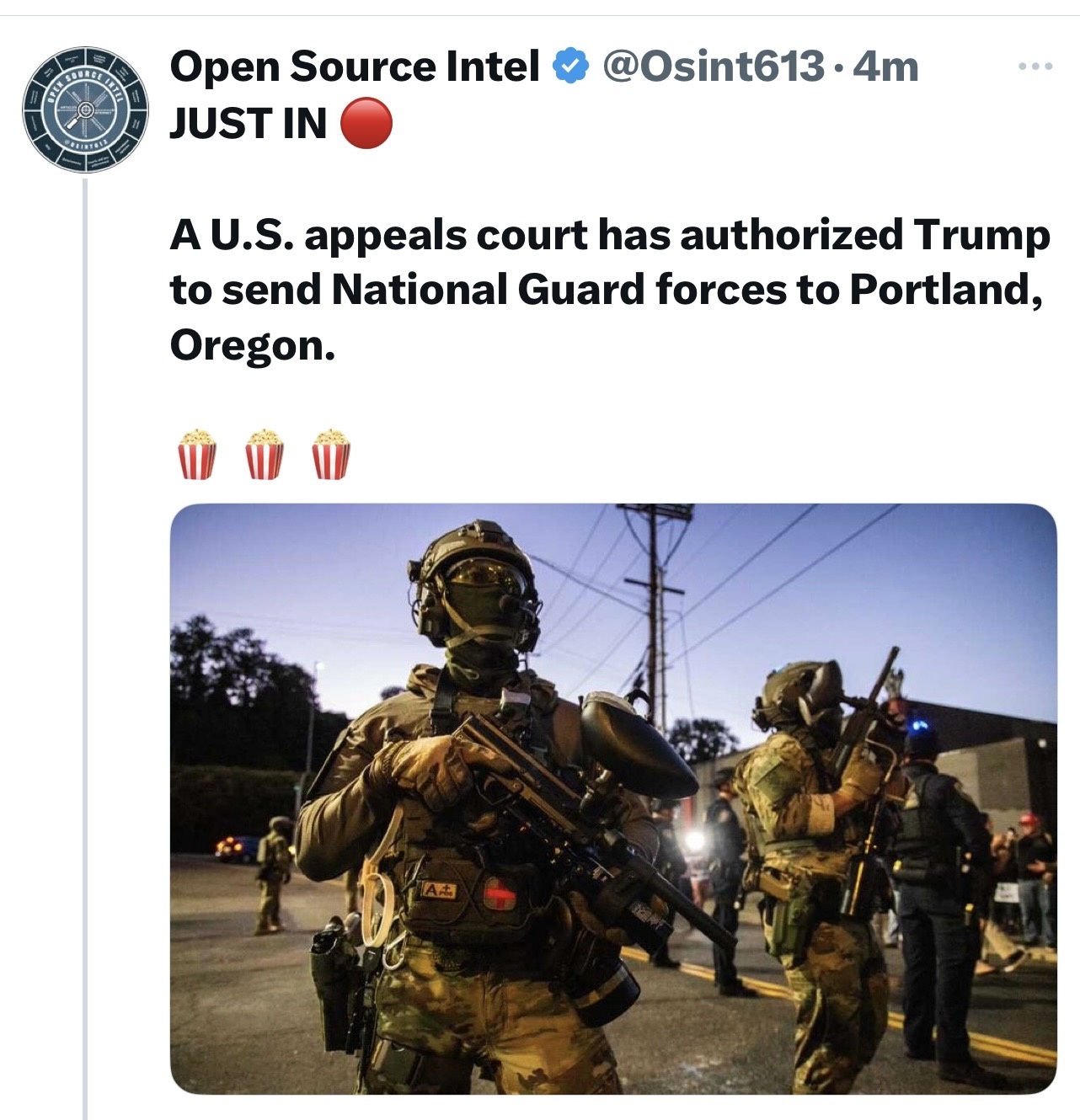
Task: Click the middle popcorn emoji
Action: tap(264, 455)
